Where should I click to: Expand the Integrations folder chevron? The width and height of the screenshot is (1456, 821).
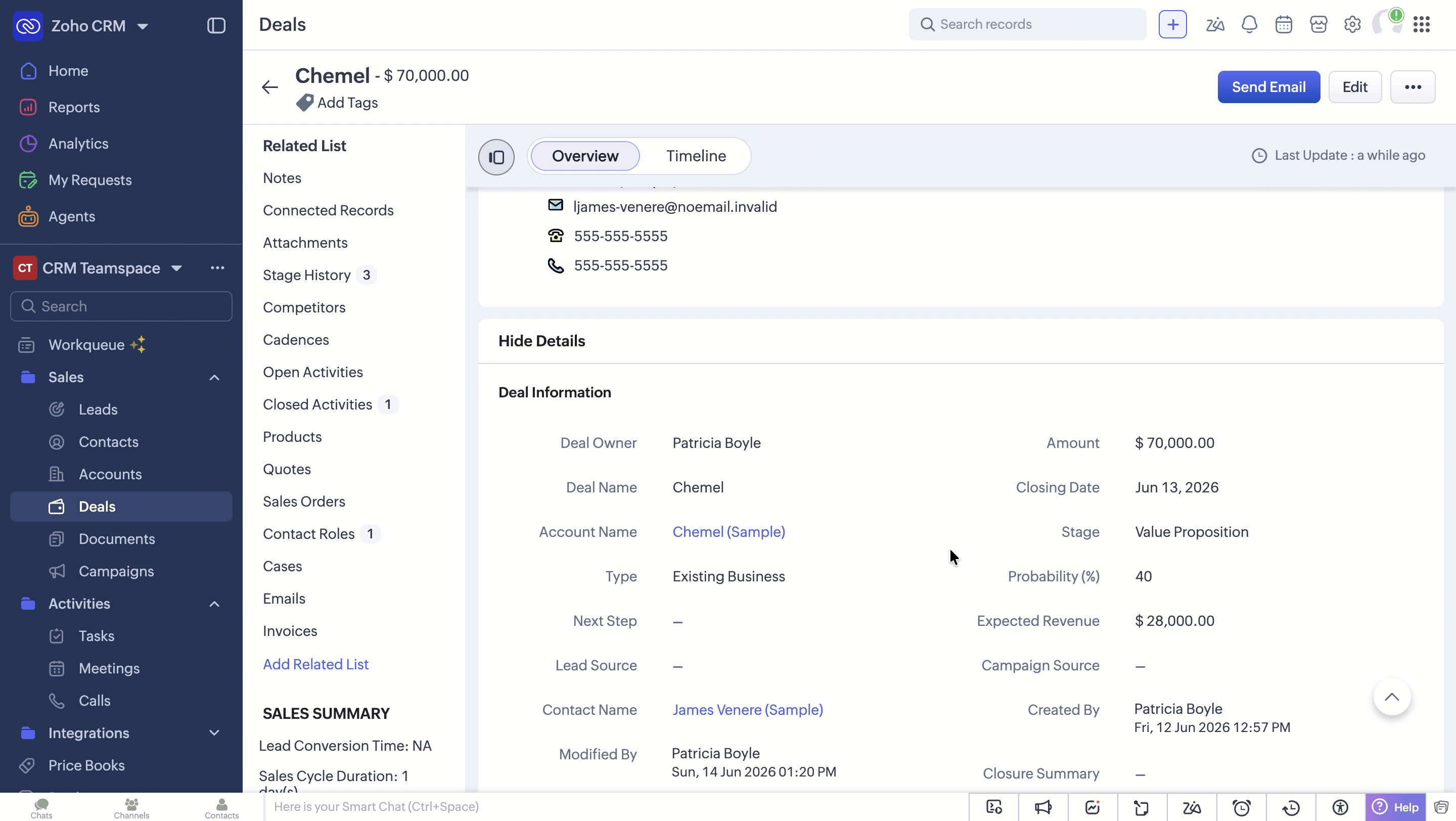[214, 733]
